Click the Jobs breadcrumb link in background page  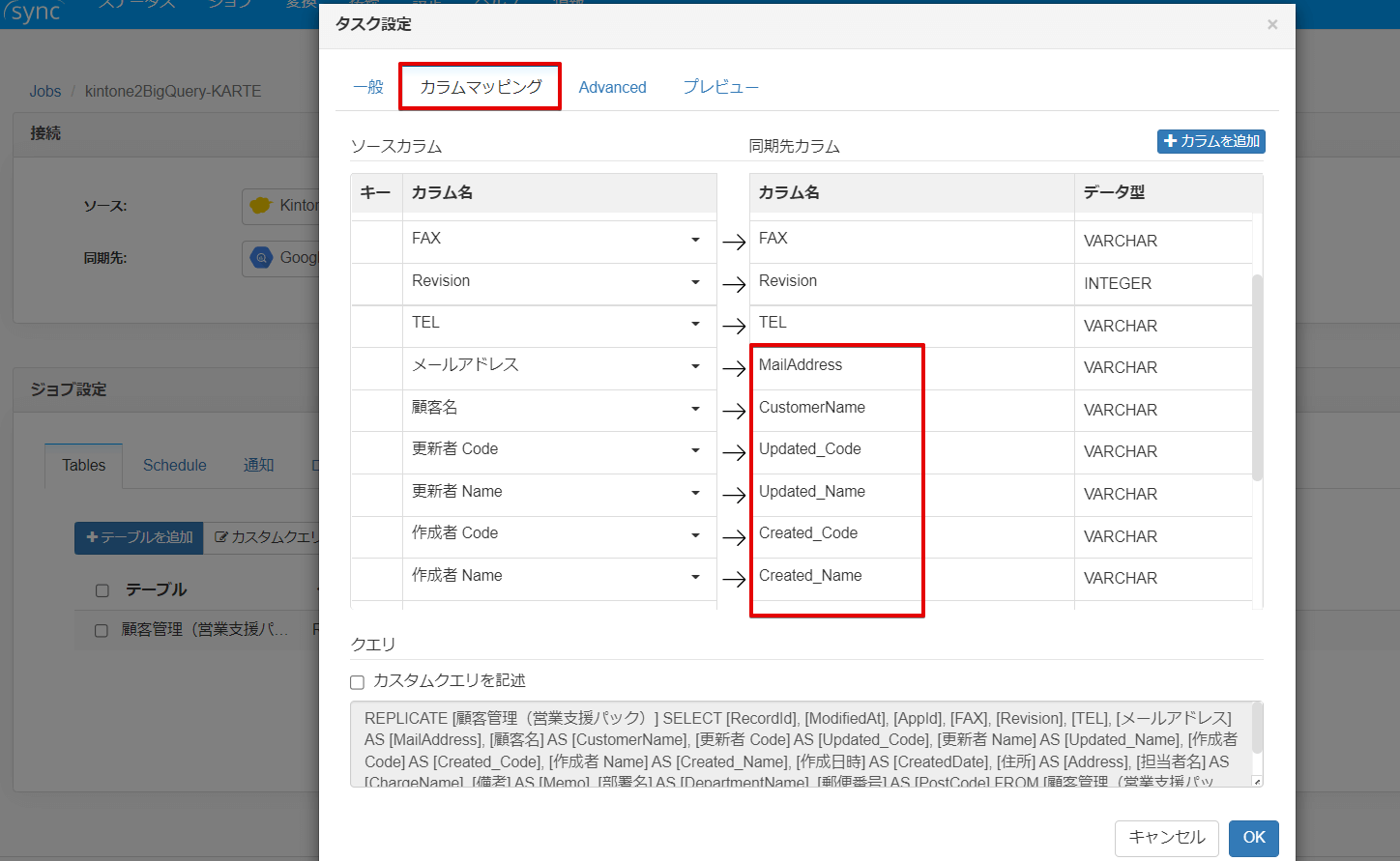coord(44,91)
